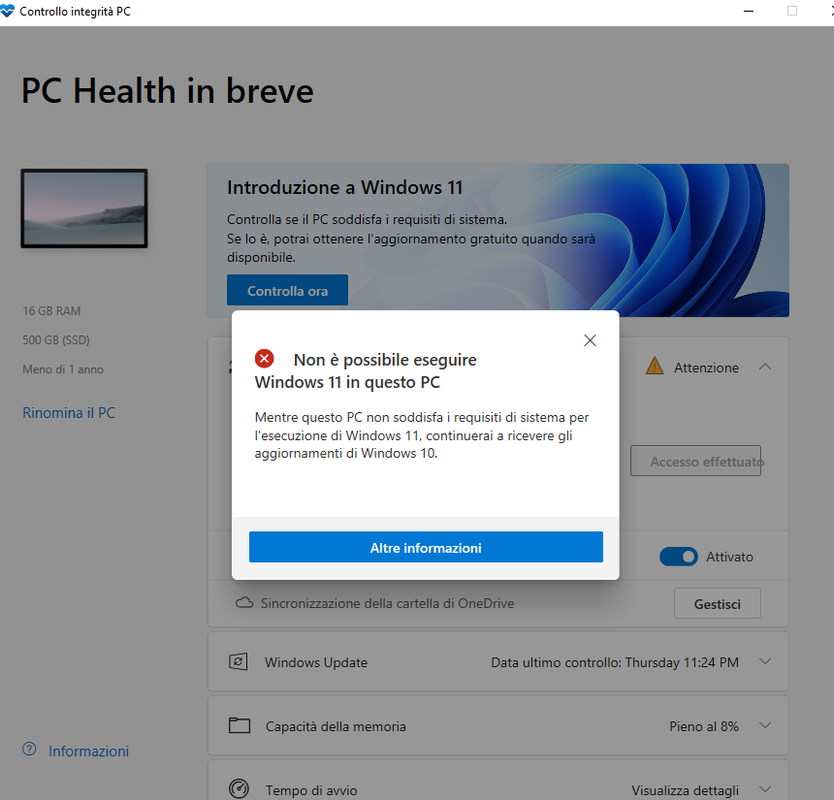Click the Visualizza dettagli text
Screen dimensions: 834x800
click(x=685, y=790)
